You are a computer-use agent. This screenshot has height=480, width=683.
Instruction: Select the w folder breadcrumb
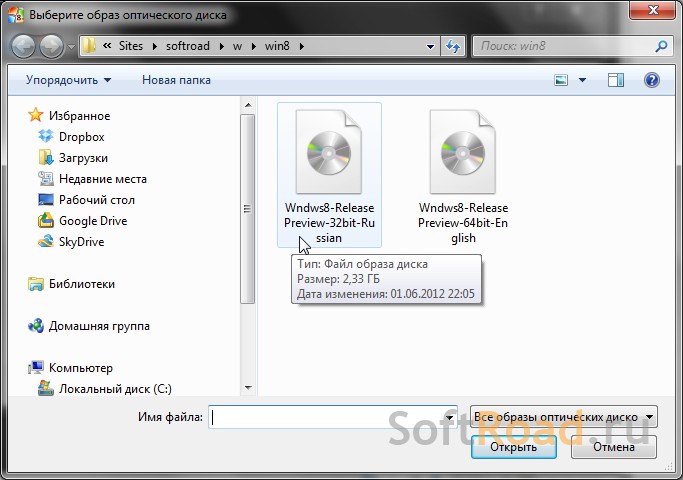(x=237, y=46)
